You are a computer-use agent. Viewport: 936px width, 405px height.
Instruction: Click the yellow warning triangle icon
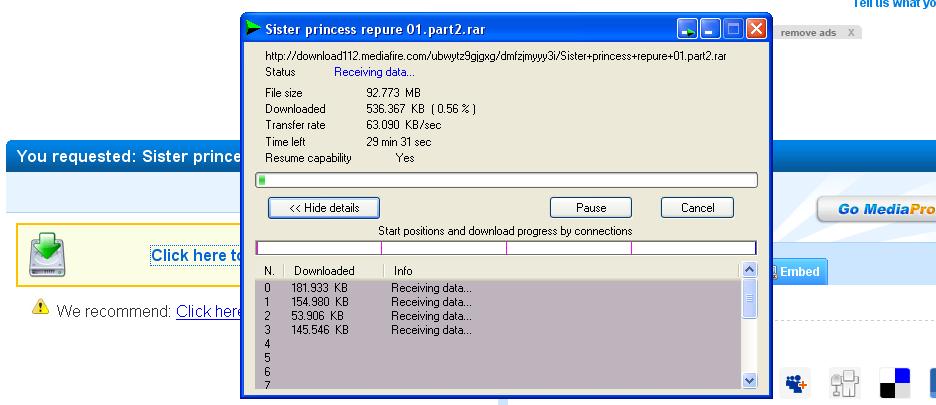41,307
